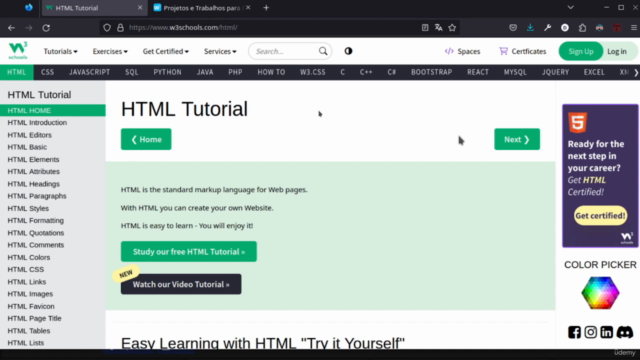Toggle dark mode contrast icon
The height and width of the screenshot is (360, 640).
pyautogui.click(x=348, y=51)
